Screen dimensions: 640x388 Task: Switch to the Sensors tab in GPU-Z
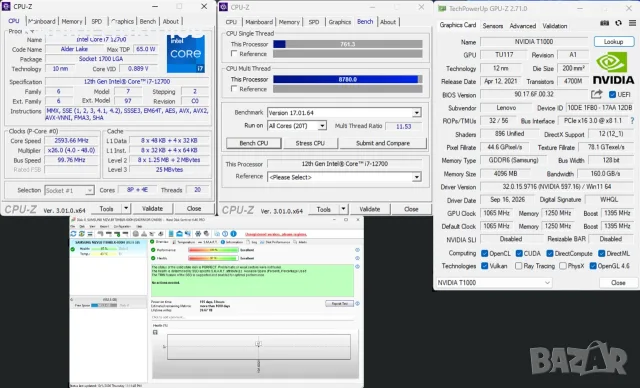[x=493, y=26]
